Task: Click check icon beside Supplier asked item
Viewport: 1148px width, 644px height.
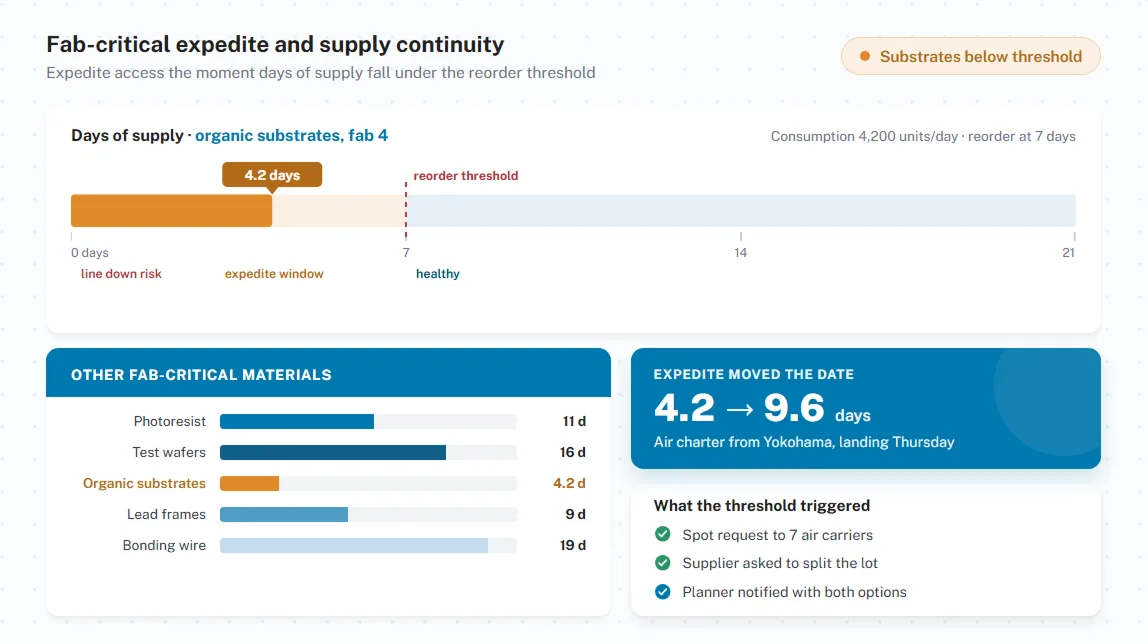Action: click(663, 563)
